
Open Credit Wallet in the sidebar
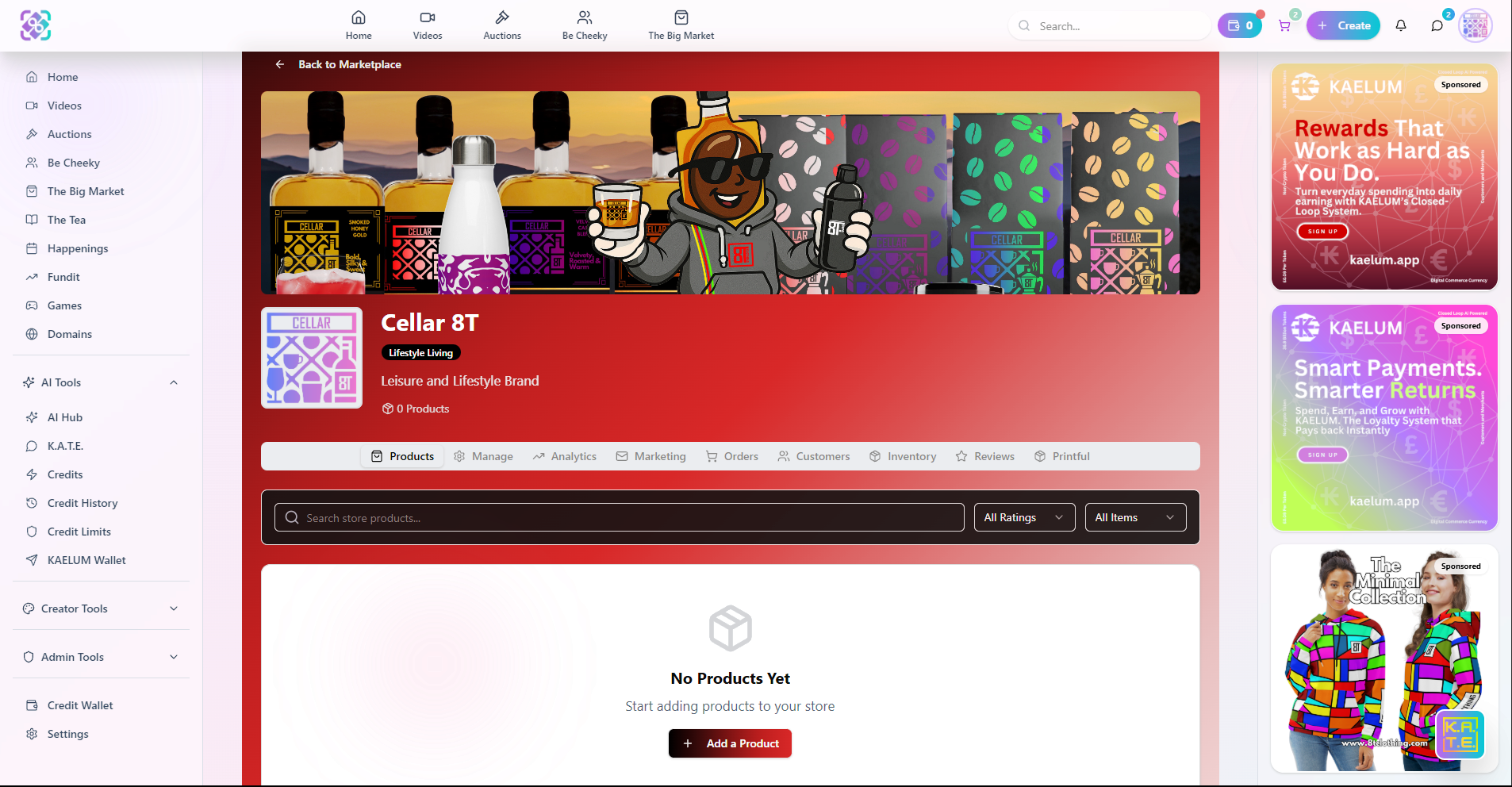[101, 705]
